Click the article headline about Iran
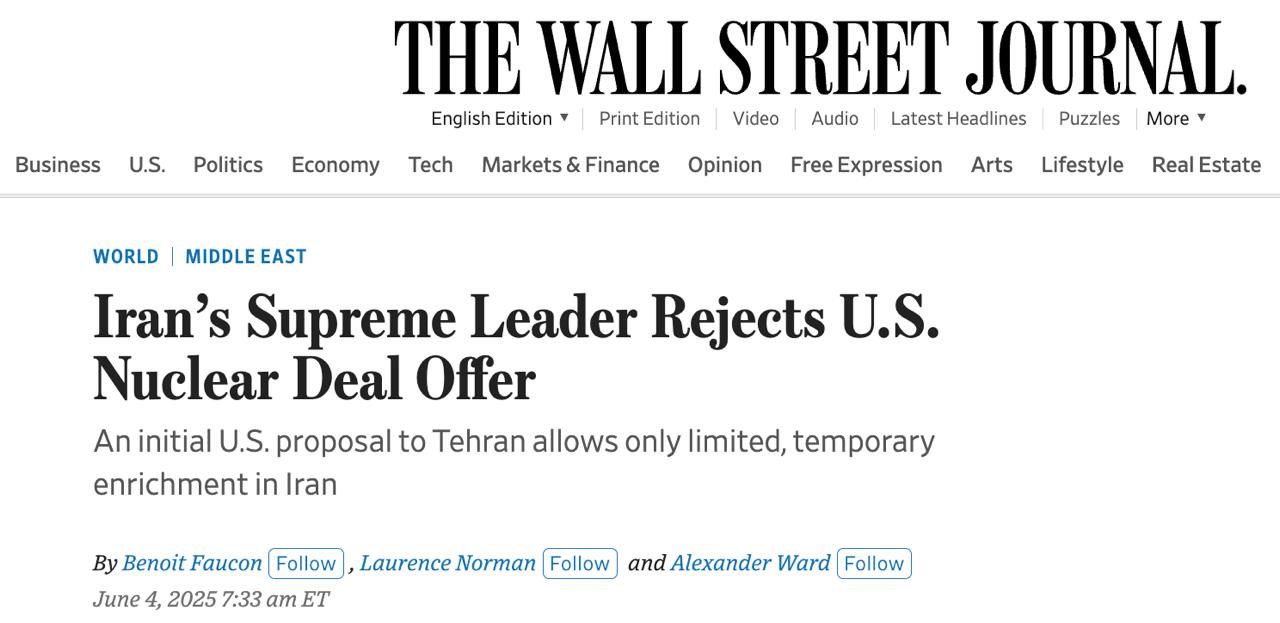The height and width of the screenshot is (623, 1280). point(516,348)
